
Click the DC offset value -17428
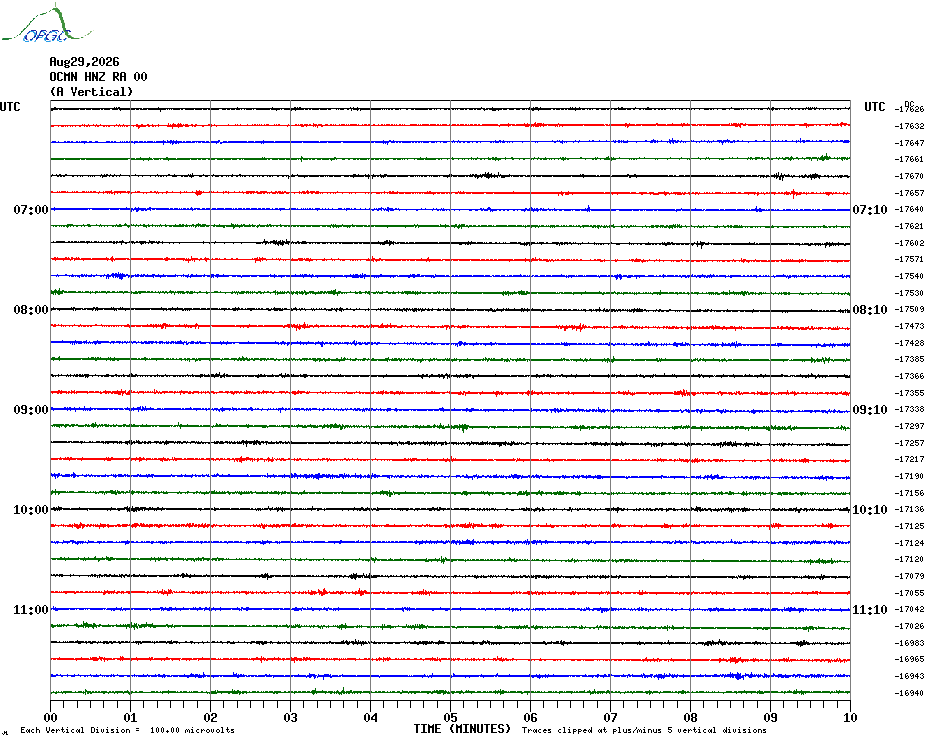pos(910,343)
